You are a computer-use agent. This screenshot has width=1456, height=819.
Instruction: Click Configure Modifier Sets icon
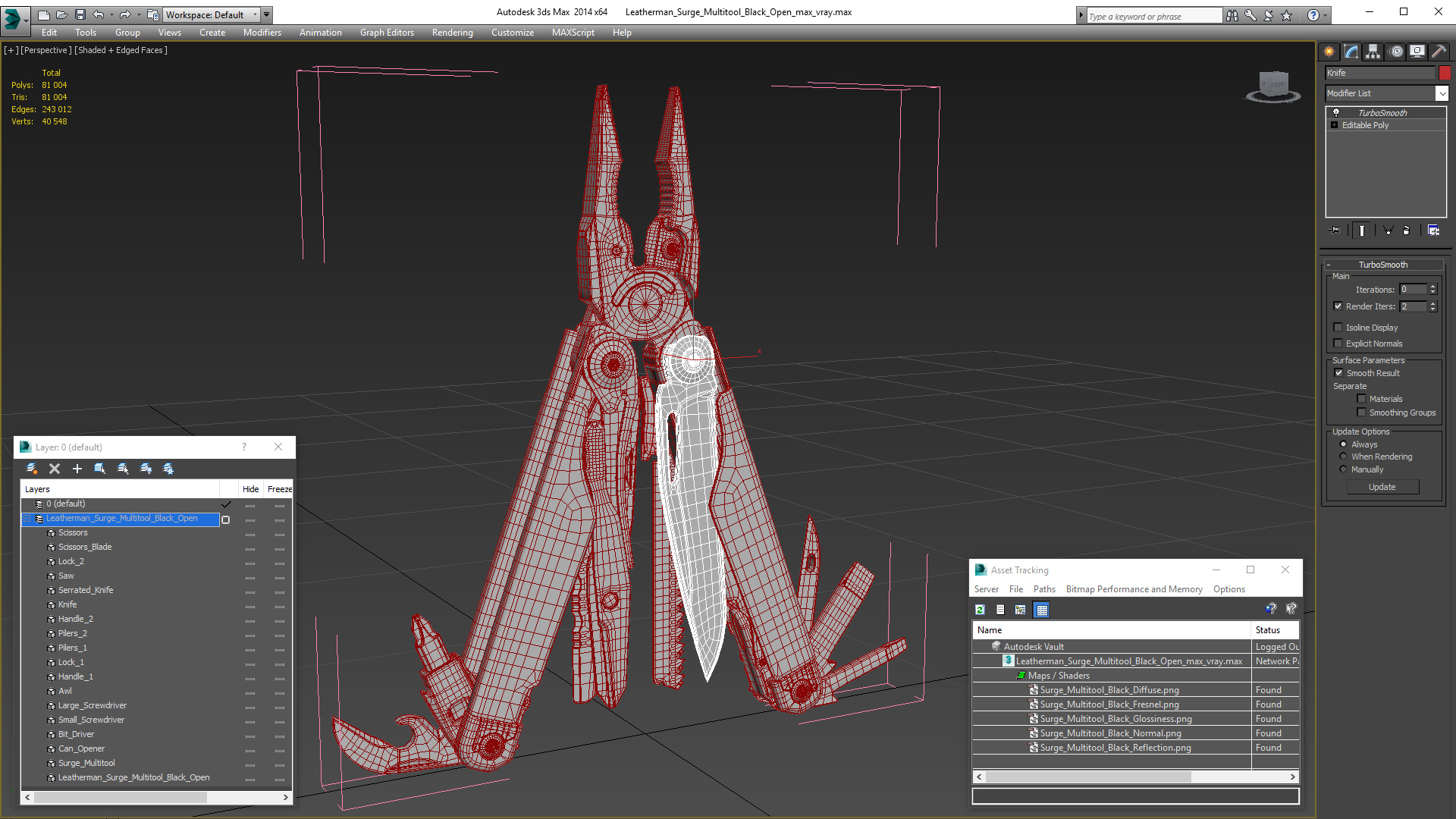(x=1433, y=231)
